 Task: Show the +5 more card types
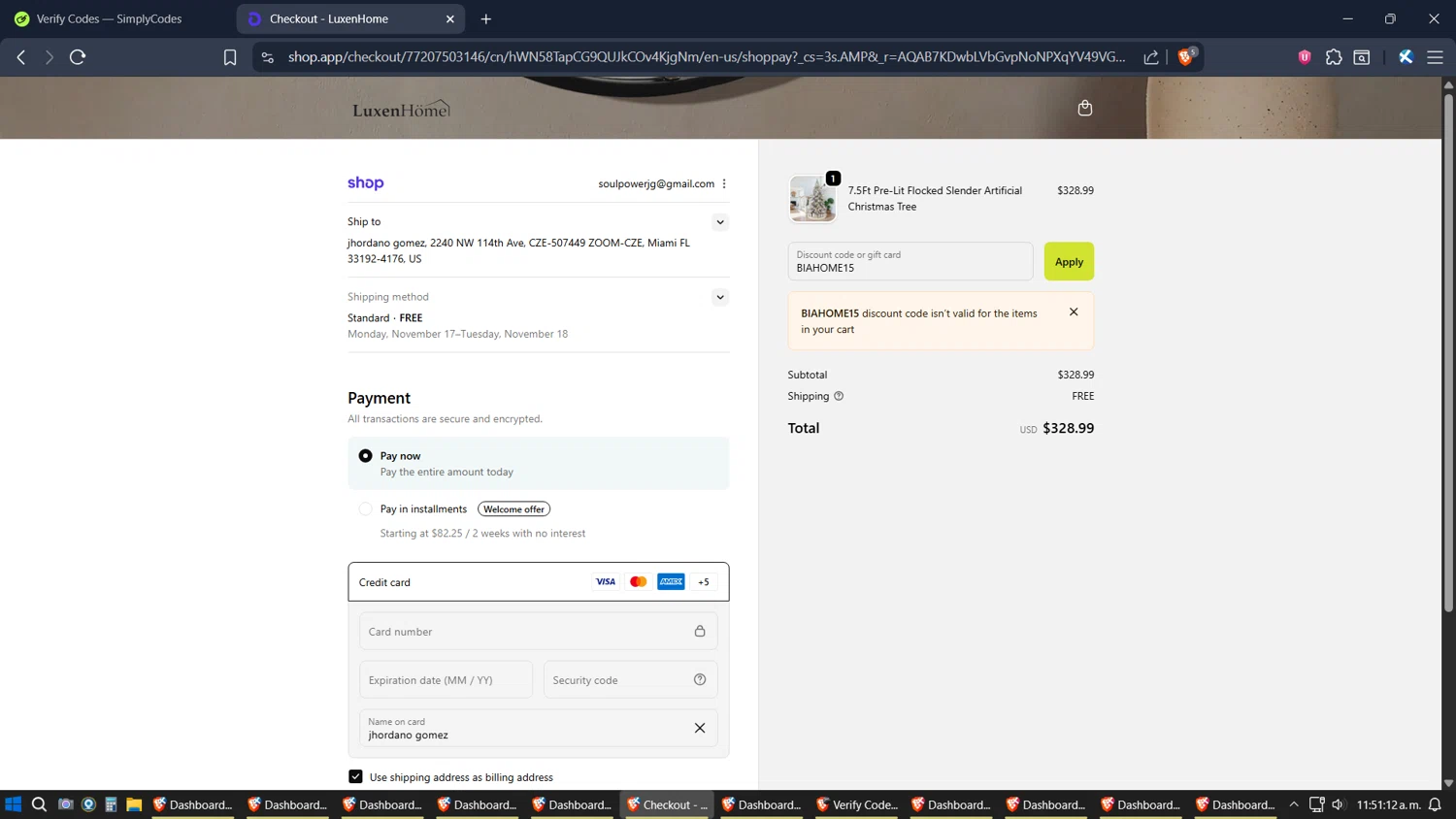point(704,582)
